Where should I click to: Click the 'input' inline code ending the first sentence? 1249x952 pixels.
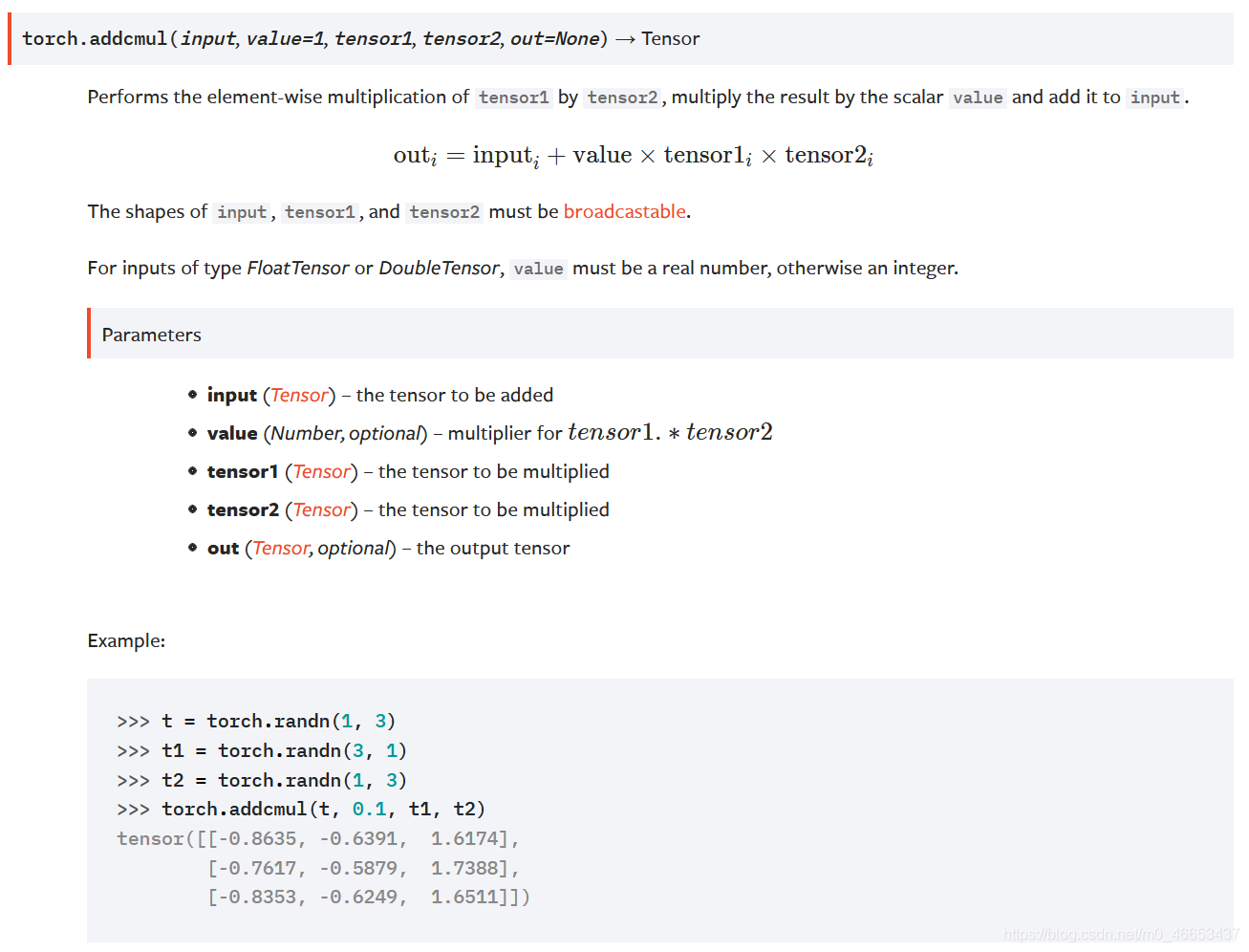point(1155,97)
